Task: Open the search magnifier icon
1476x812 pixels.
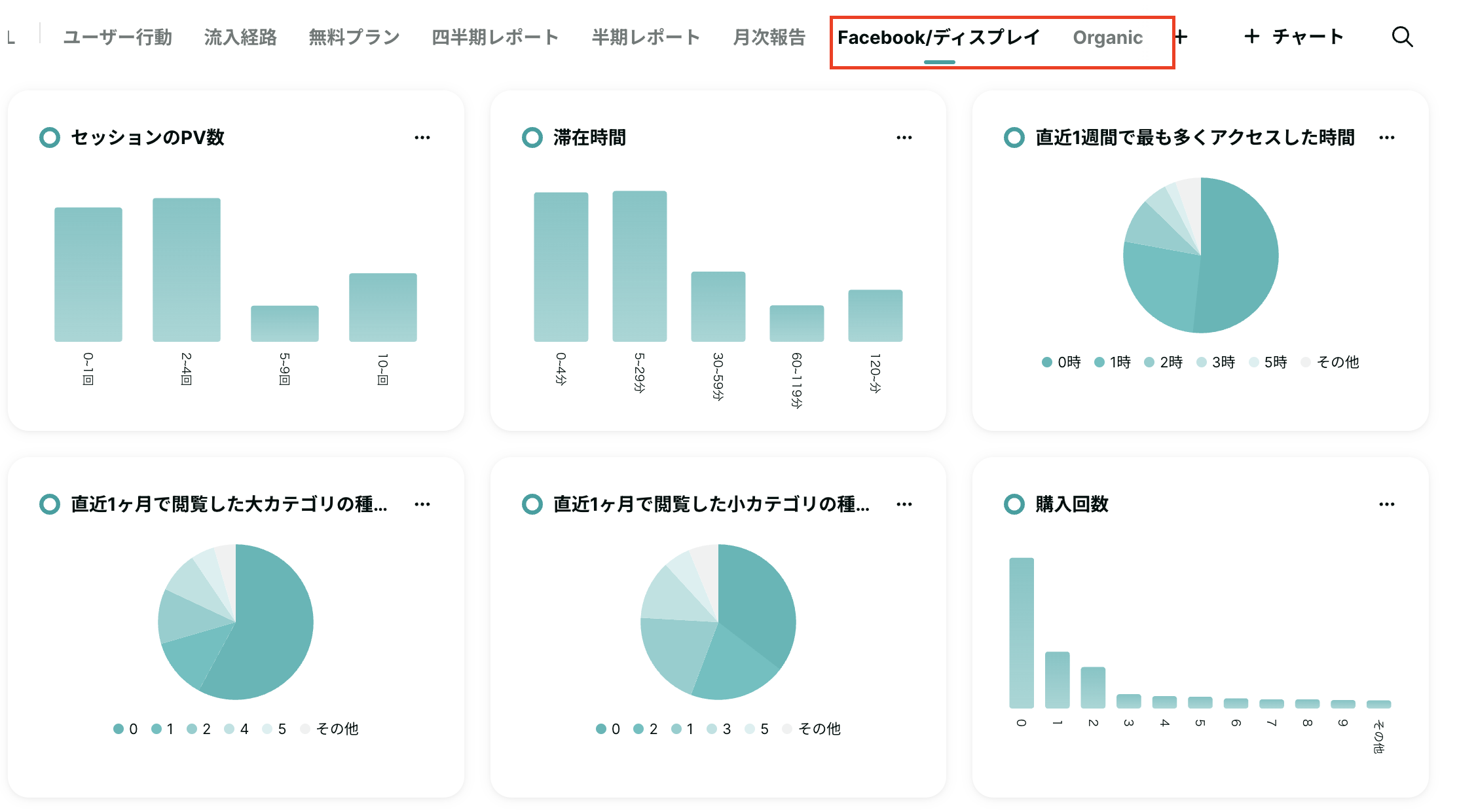Action: pyautogui.click(x=1402, y=37)
